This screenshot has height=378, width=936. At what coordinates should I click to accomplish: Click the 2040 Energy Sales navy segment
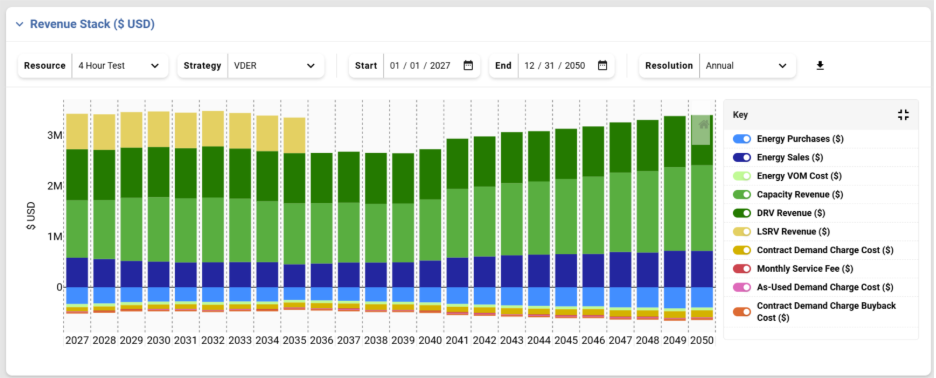click(429, 274)
